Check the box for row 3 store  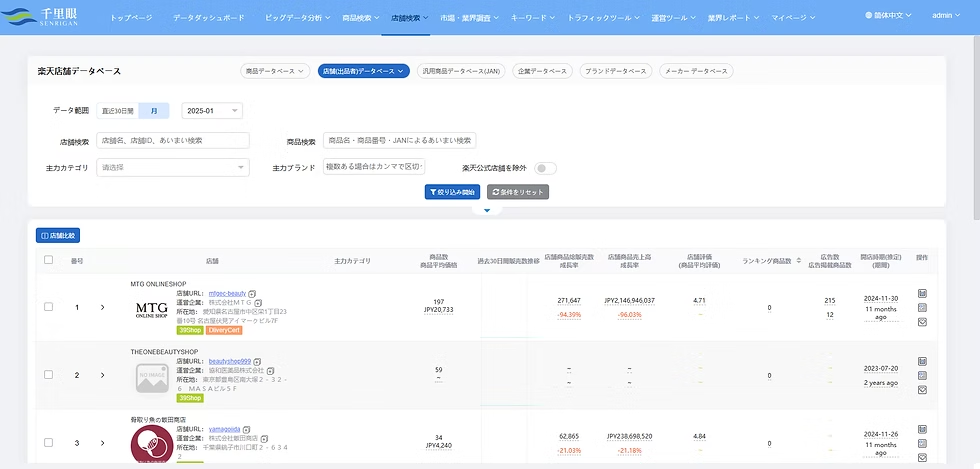[x=49, y=443]
